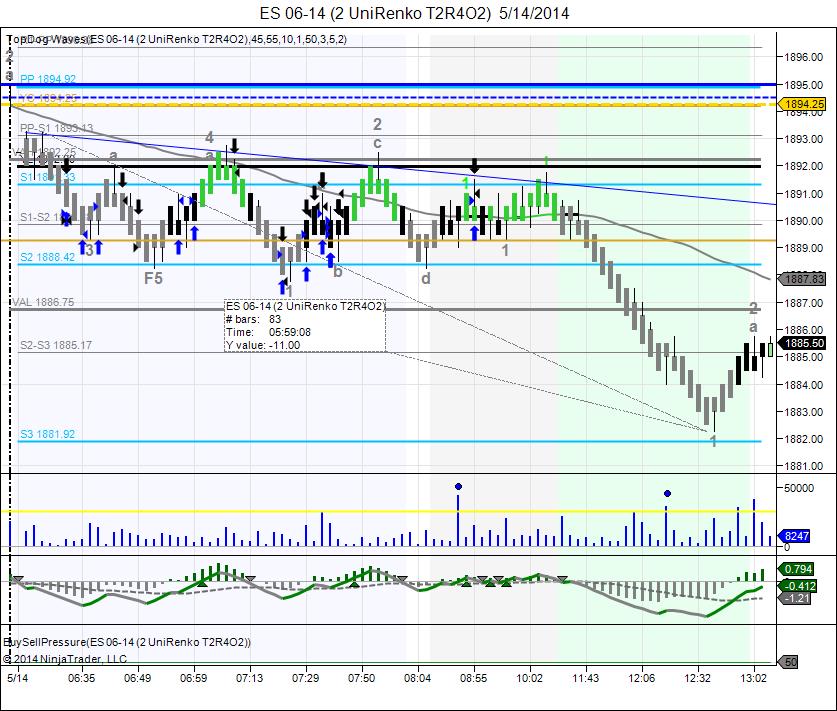Click the 06:35 time axis label

[82, 678]
